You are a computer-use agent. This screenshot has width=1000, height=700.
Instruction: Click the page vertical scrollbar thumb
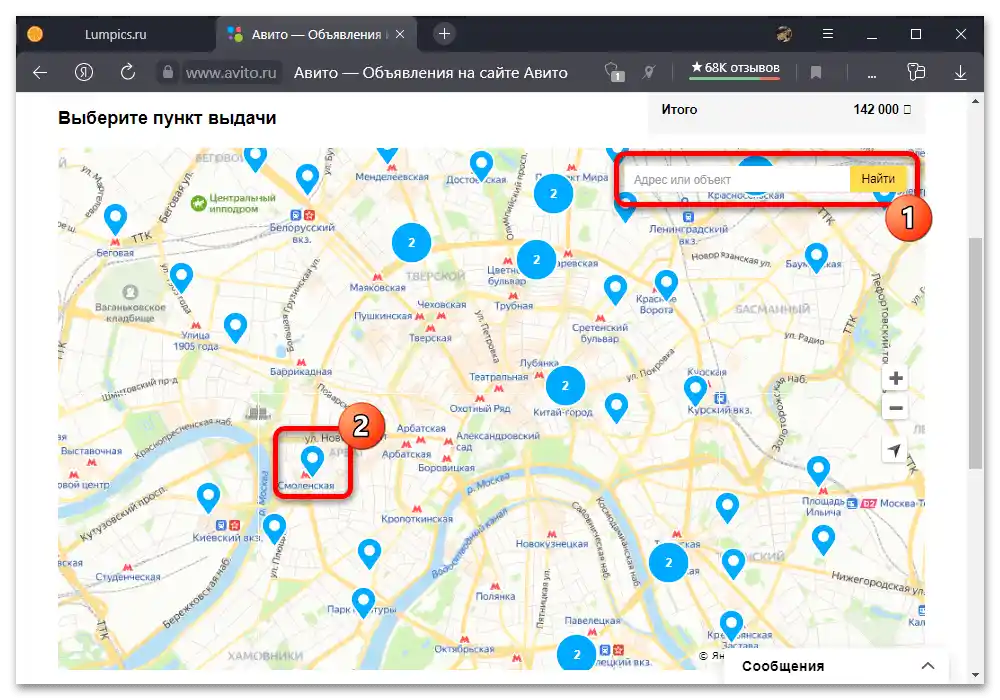click(975, 353)
